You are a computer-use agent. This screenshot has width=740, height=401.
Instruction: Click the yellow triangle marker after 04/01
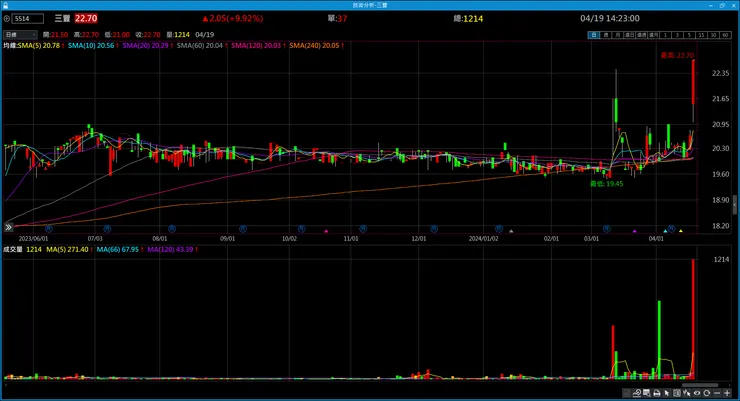(x=681, y=231)
